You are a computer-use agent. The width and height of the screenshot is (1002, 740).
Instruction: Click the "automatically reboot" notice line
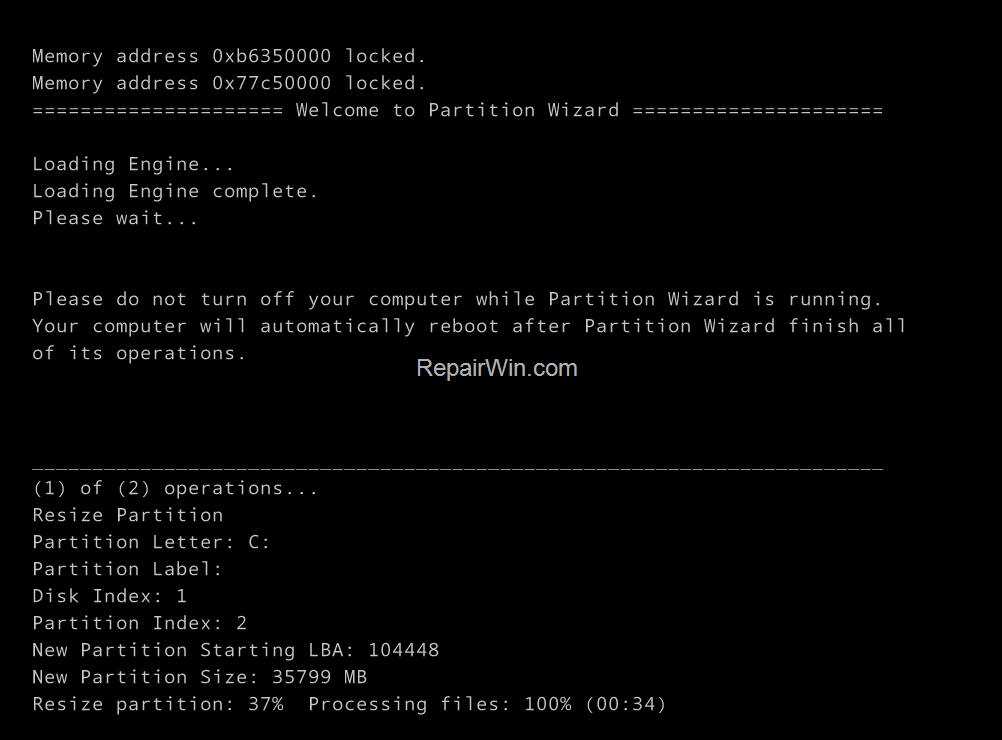point(469,326)
